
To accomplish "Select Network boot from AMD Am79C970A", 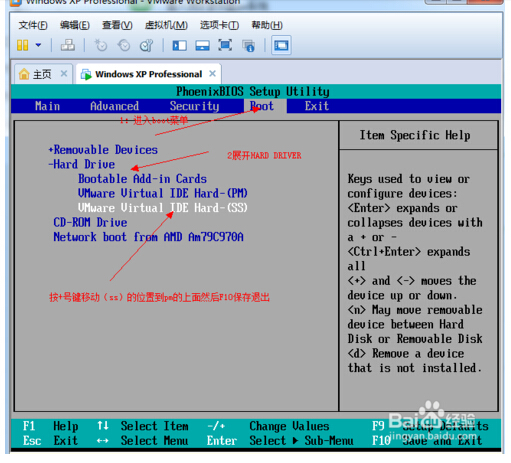I will 148,237.
